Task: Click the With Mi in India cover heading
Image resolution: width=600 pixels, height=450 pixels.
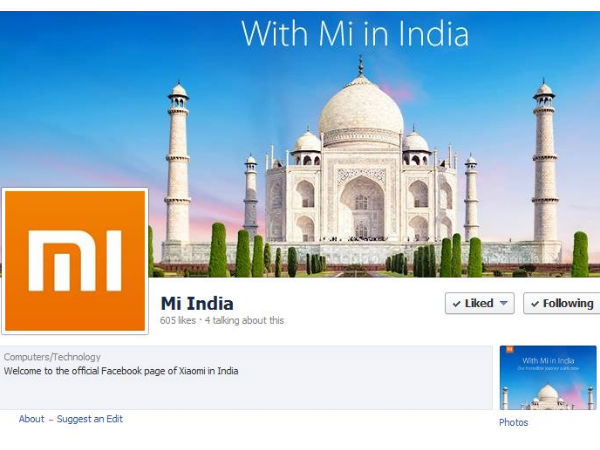Action: [x=355, y=34]
